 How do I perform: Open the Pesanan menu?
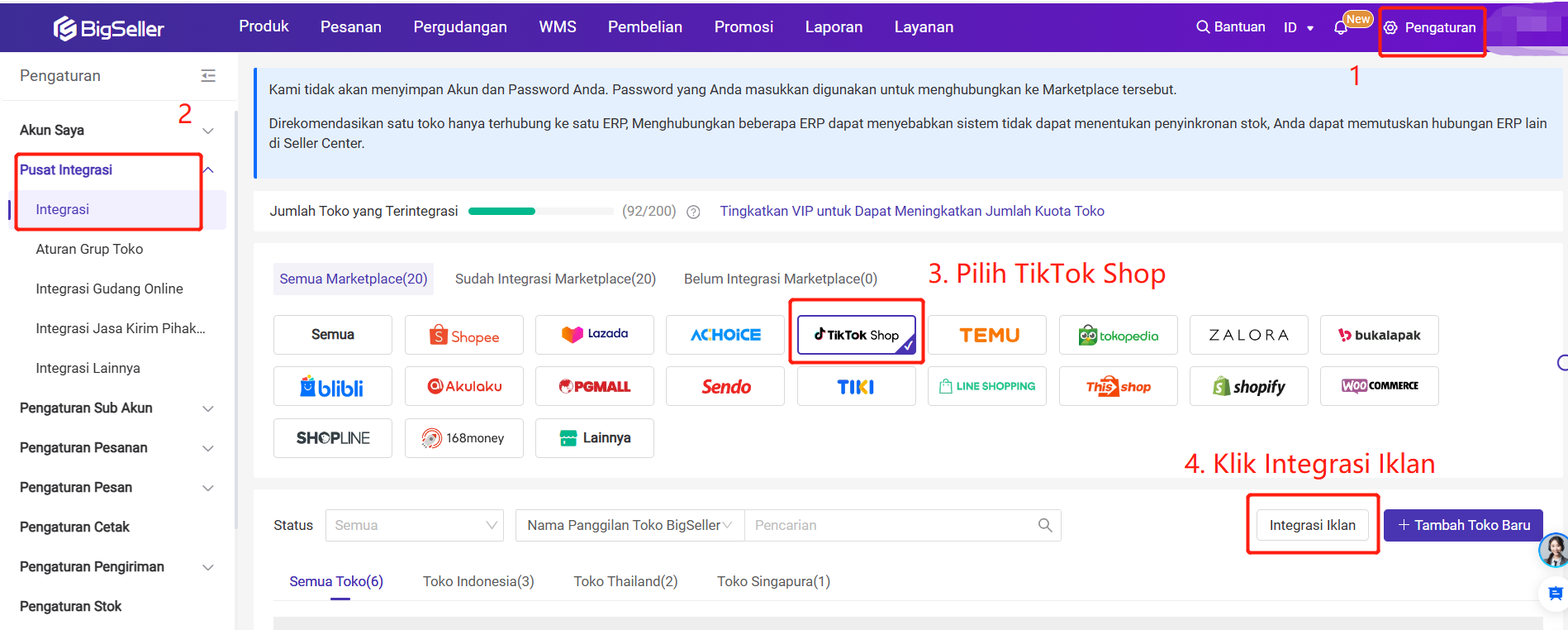(351, 27)
